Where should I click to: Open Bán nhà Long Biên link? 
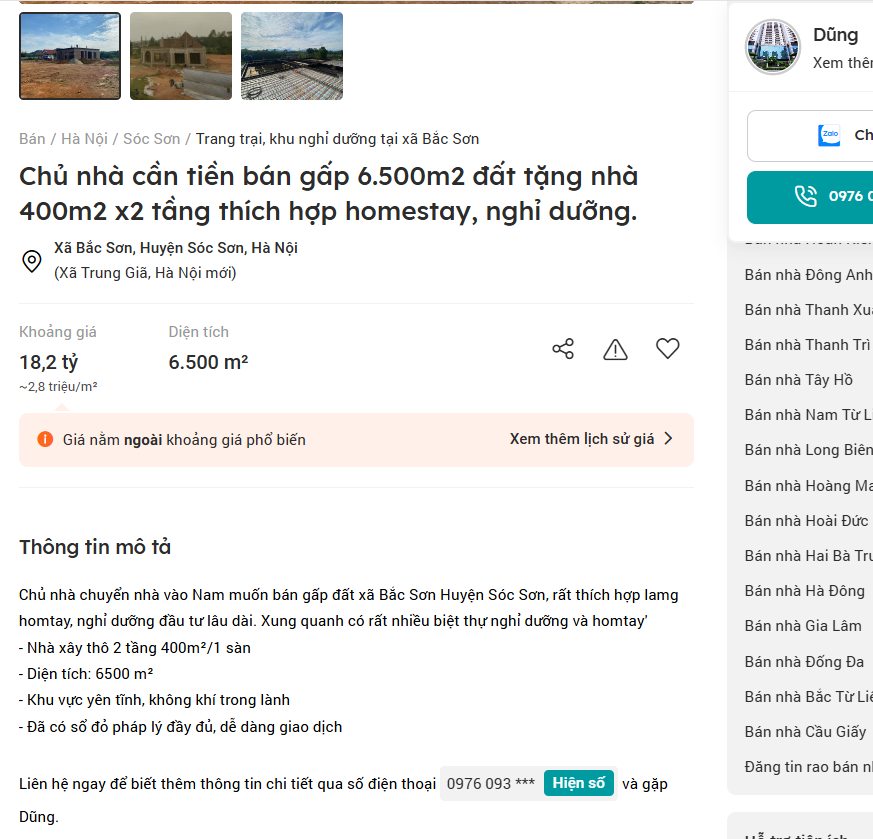808,450
